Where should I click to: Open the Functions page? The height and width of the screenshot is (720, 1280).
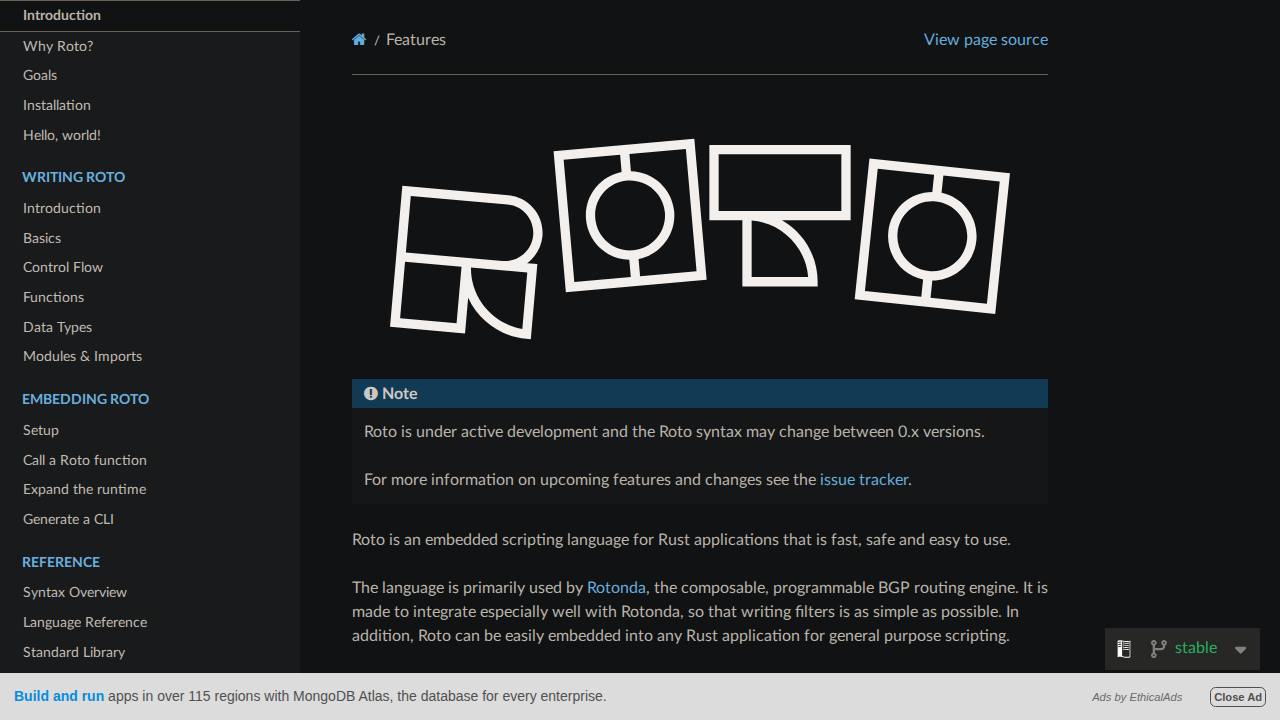click(x=150, y=297)
